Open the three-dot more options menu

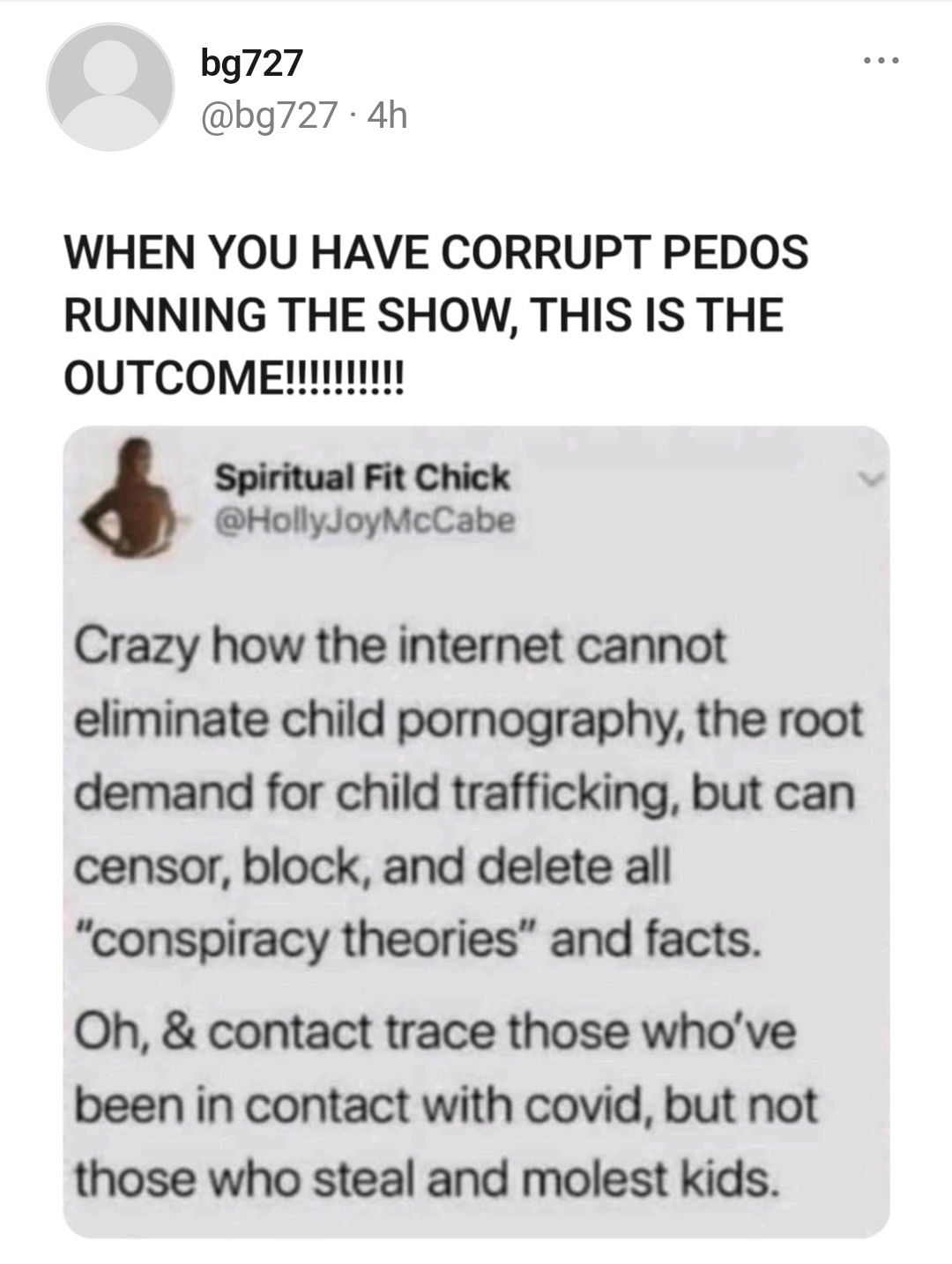[881, 62]
